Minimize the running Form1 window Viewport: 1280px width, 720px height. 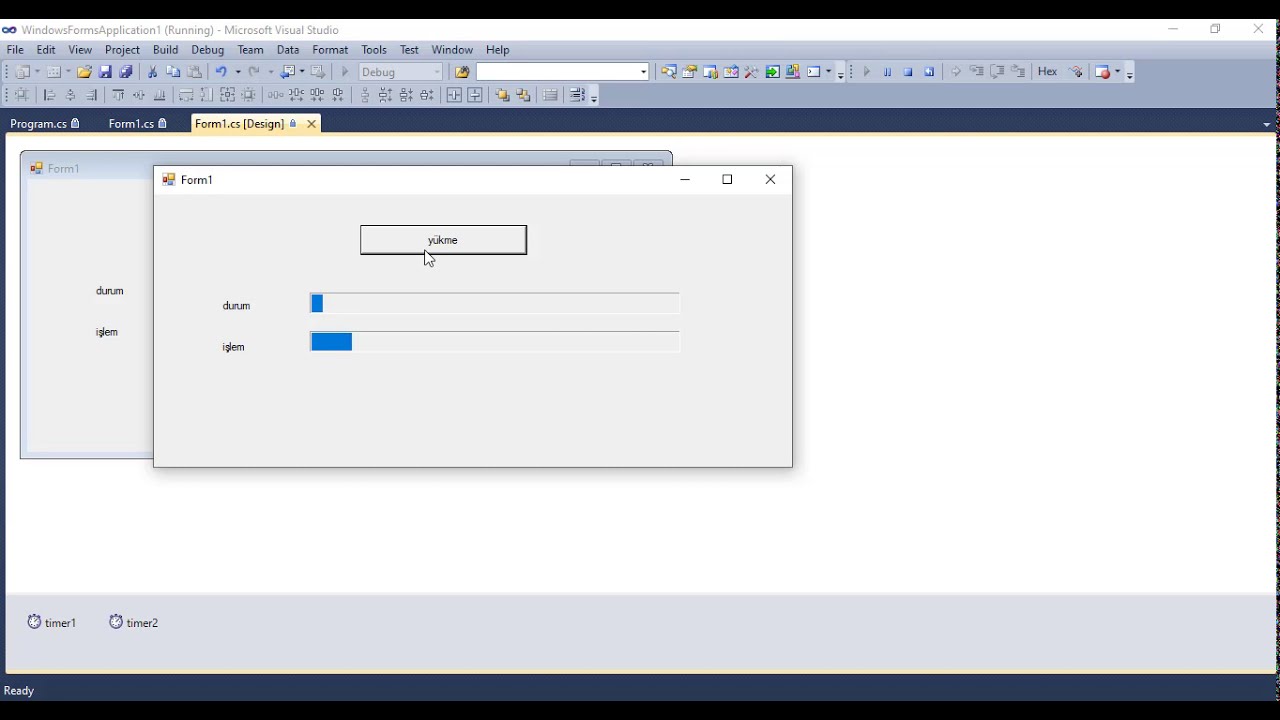click(685, 180)
